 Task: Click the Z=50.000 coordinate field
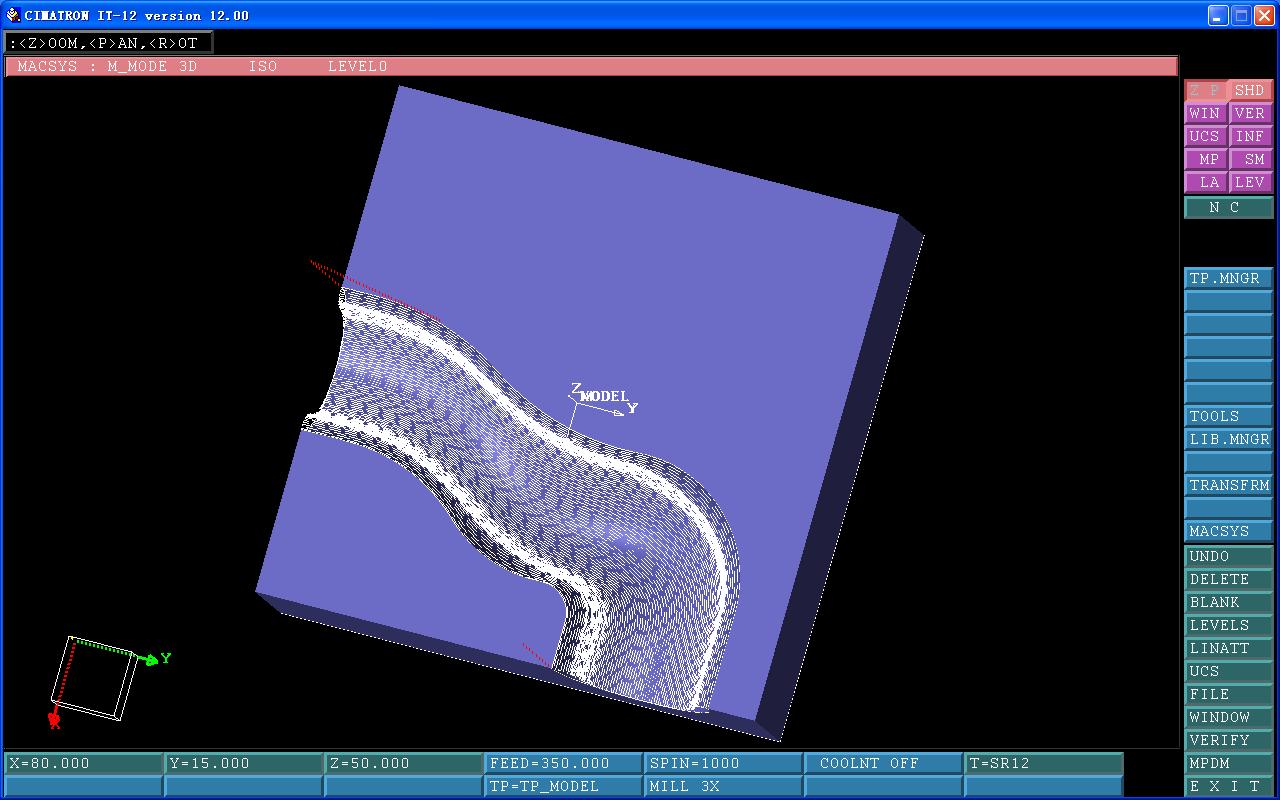(x=404, y=763)
